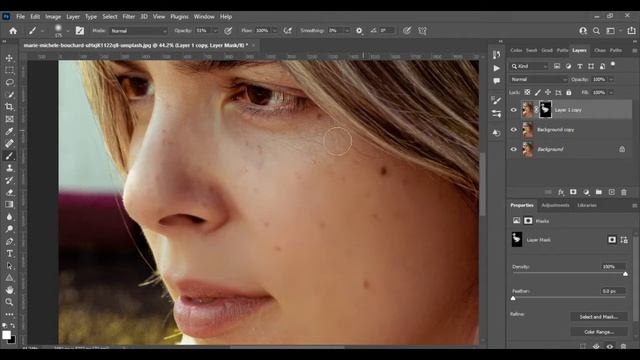Select the Move tool
640x360 pixels.
[x=9, y=58]
